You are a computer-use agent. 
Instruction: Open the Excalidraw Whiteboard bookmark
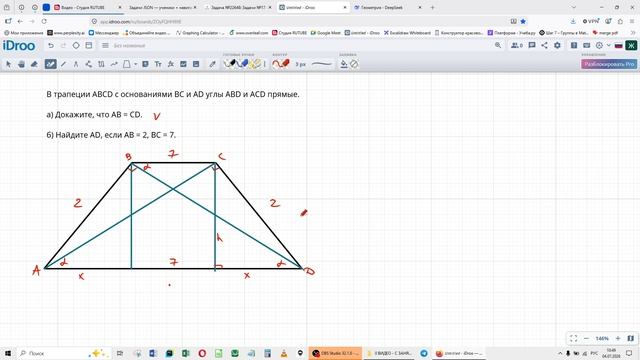[x=407, y=33]
